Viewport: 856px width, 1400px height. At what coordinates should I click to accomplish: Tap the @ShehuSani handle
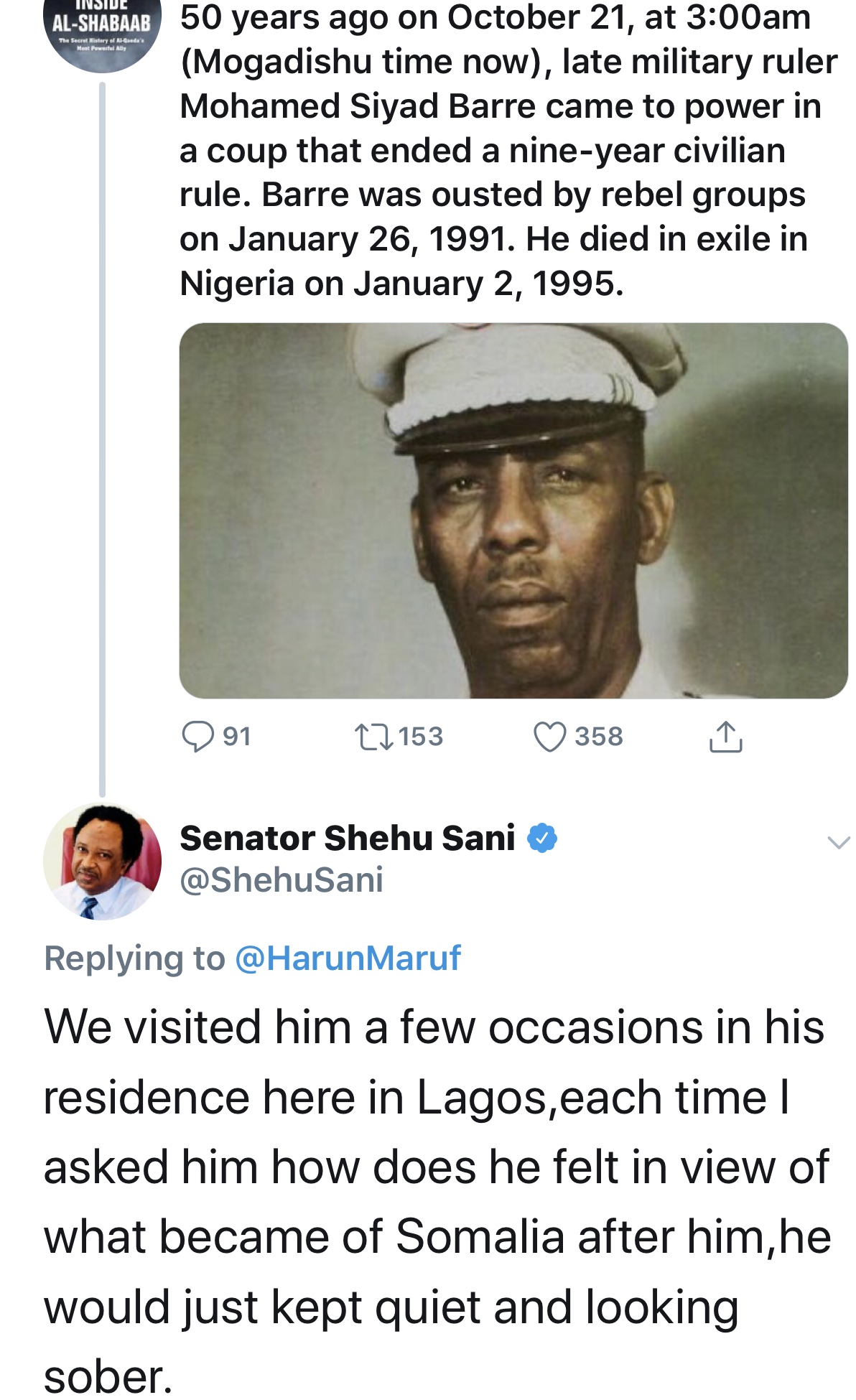tap(282, 880)
